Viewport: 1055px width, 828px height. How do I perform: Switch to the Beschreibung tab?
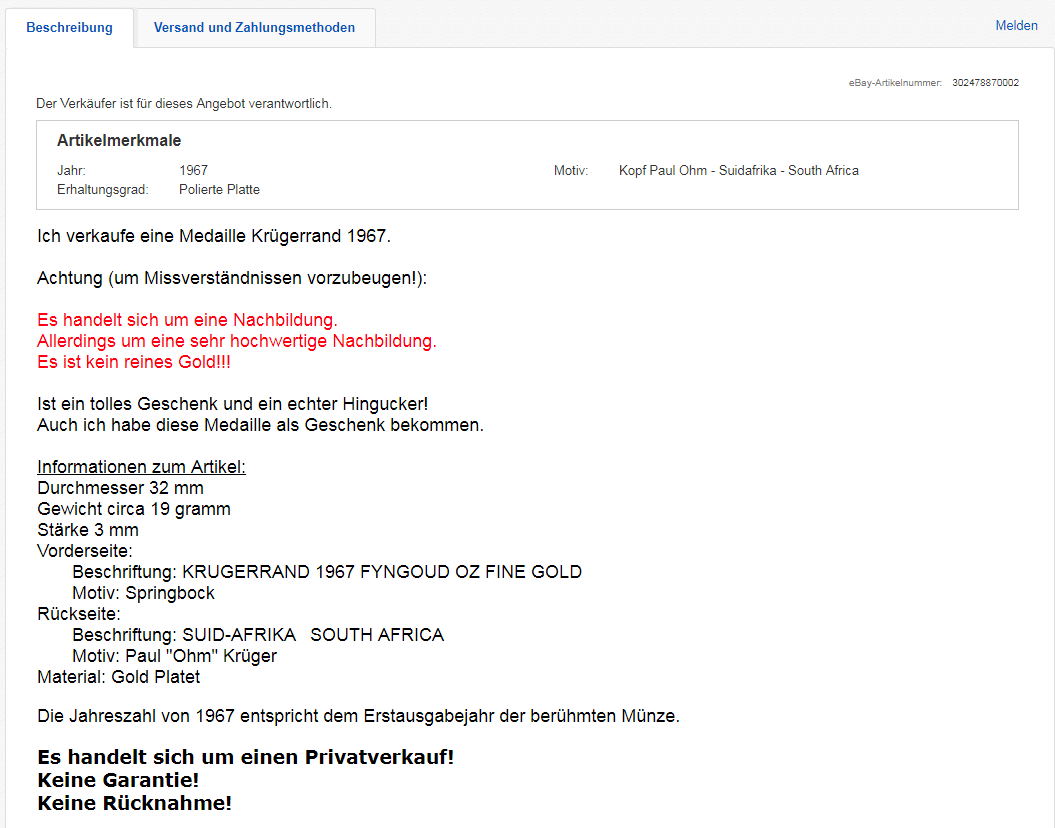(x=69, y=28)
